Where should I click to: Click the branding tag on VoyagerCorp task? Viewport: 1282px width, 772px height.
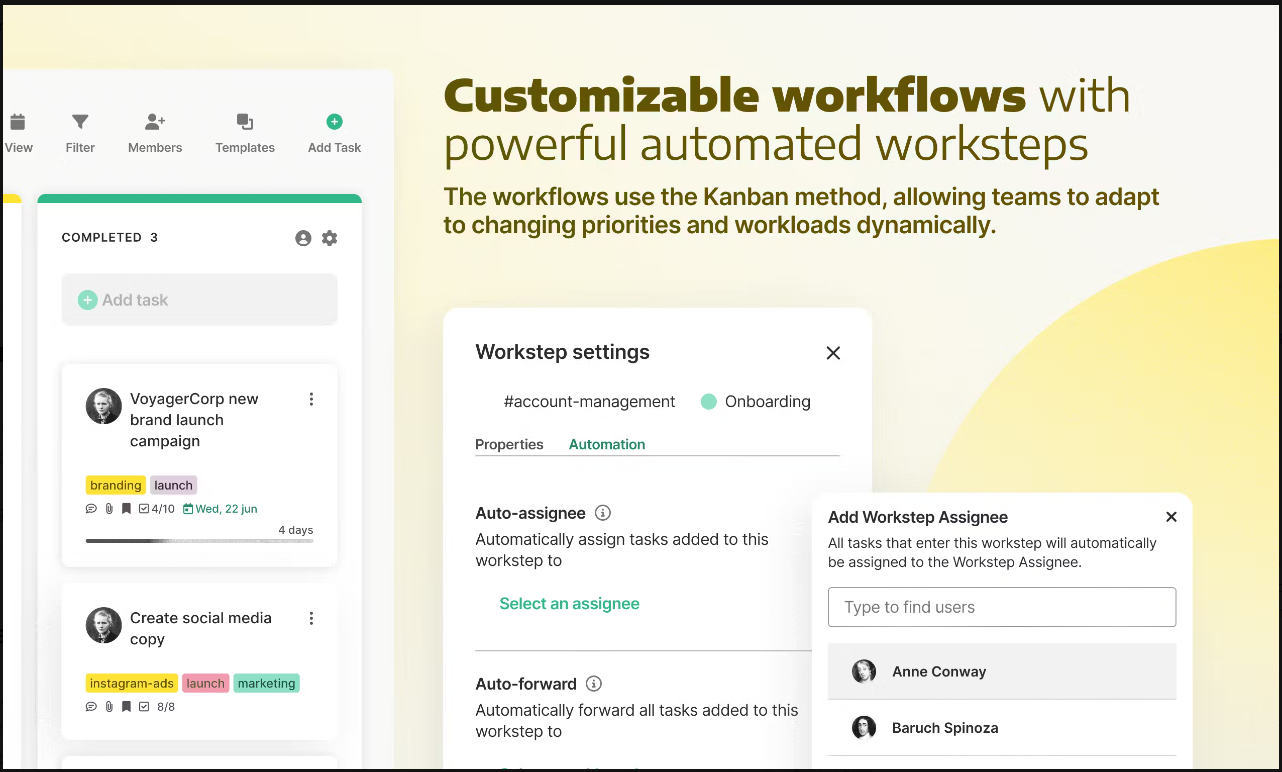click(x=116, y=485)
